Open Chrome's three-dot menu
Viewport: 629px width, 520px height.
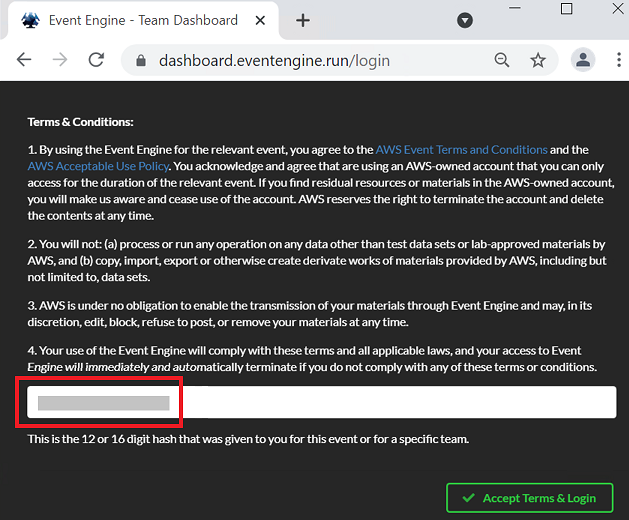coord(619,60)
